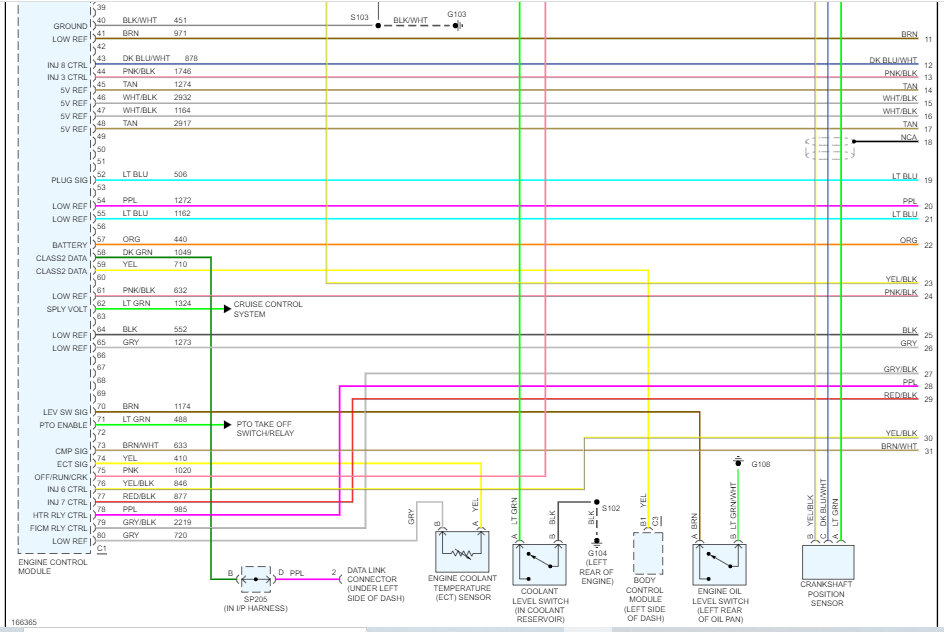
Task: Click the Engine Coolant Temperature sensor symbol
Action: [462, 551]
